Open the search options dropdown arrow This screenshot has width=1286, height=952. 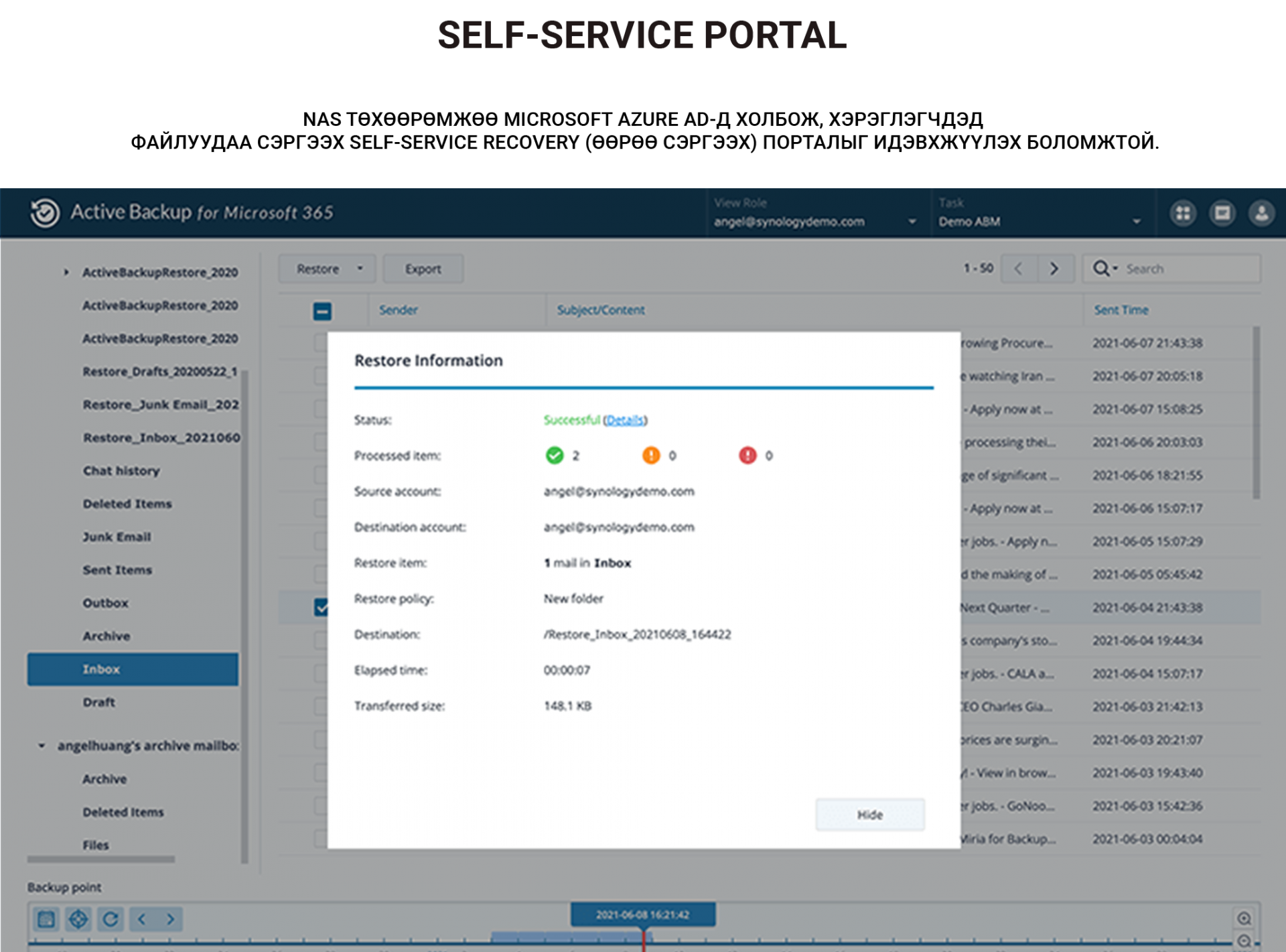(1116, 269)
